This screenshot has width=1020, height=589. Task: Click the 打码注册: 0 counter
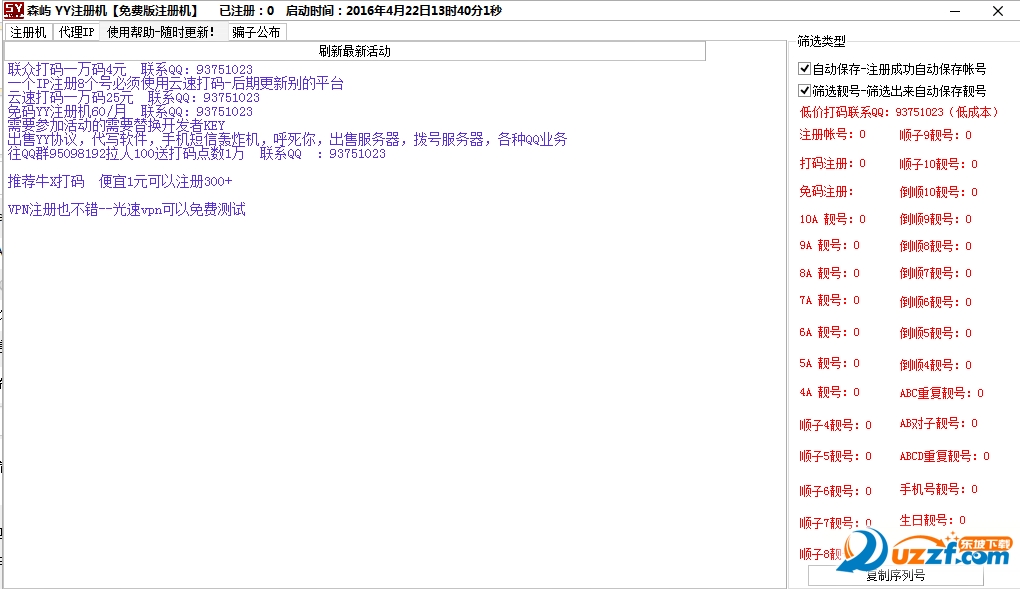tap(833, 163)
